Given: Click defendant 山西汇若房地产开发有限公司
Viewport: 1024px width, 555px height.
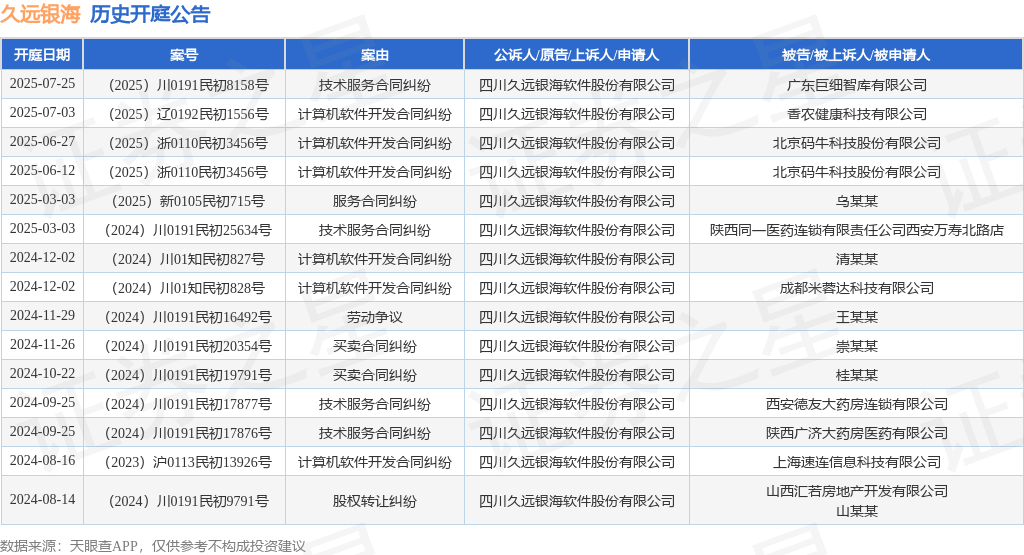Looking at the screenshot, I should click(x=856, y=491).
